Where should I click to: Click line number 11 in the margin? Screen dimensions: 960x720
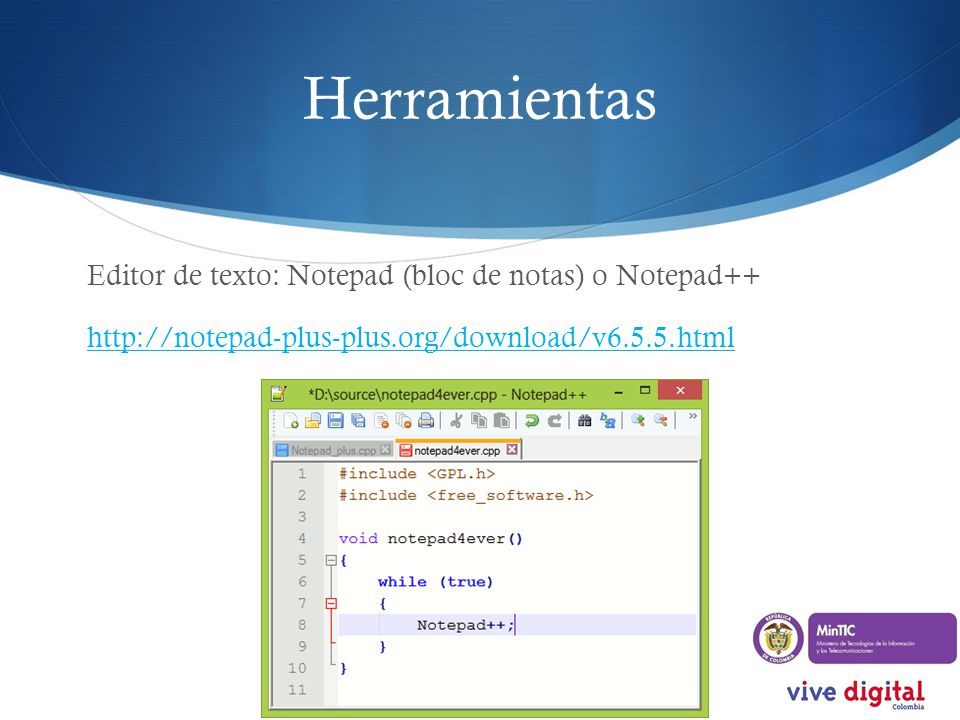(297, 690)
